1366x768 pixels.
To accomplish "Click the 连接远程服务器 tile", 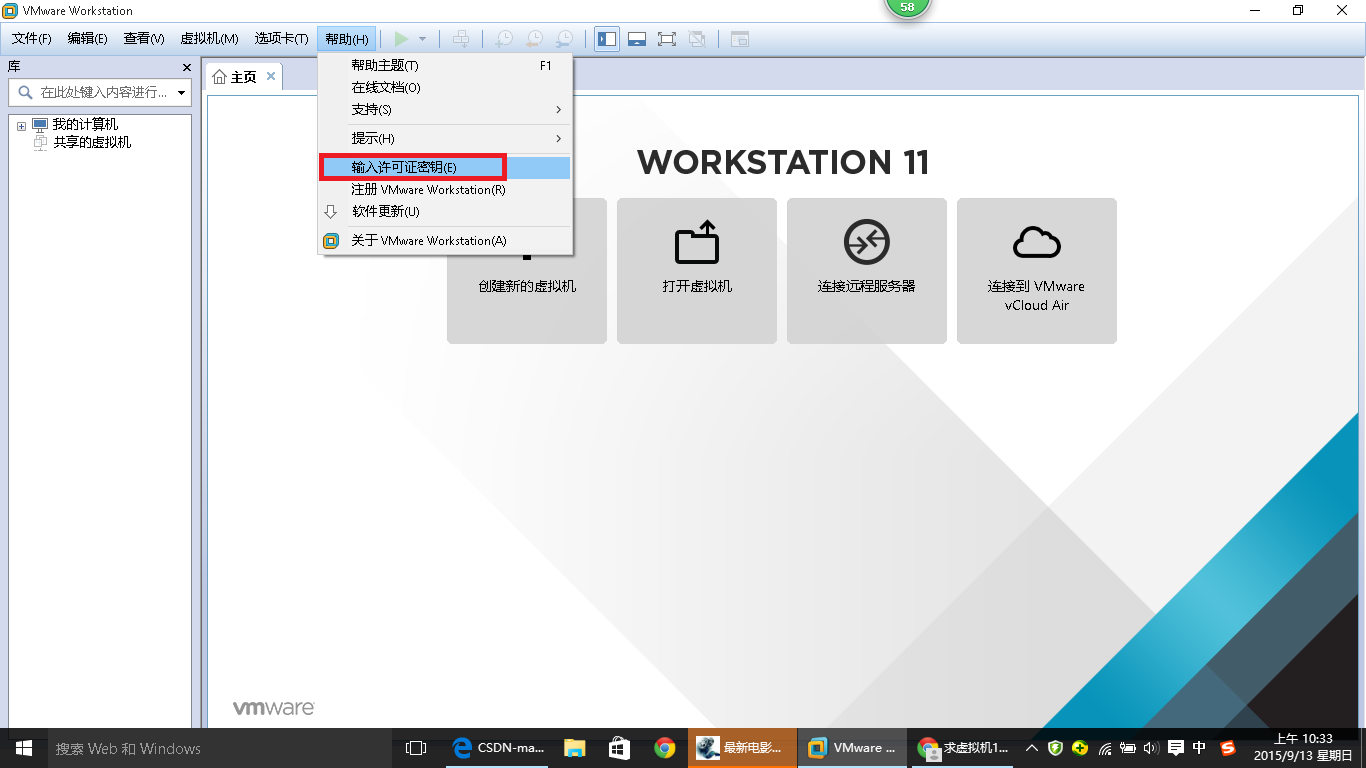I will [867, 271].
